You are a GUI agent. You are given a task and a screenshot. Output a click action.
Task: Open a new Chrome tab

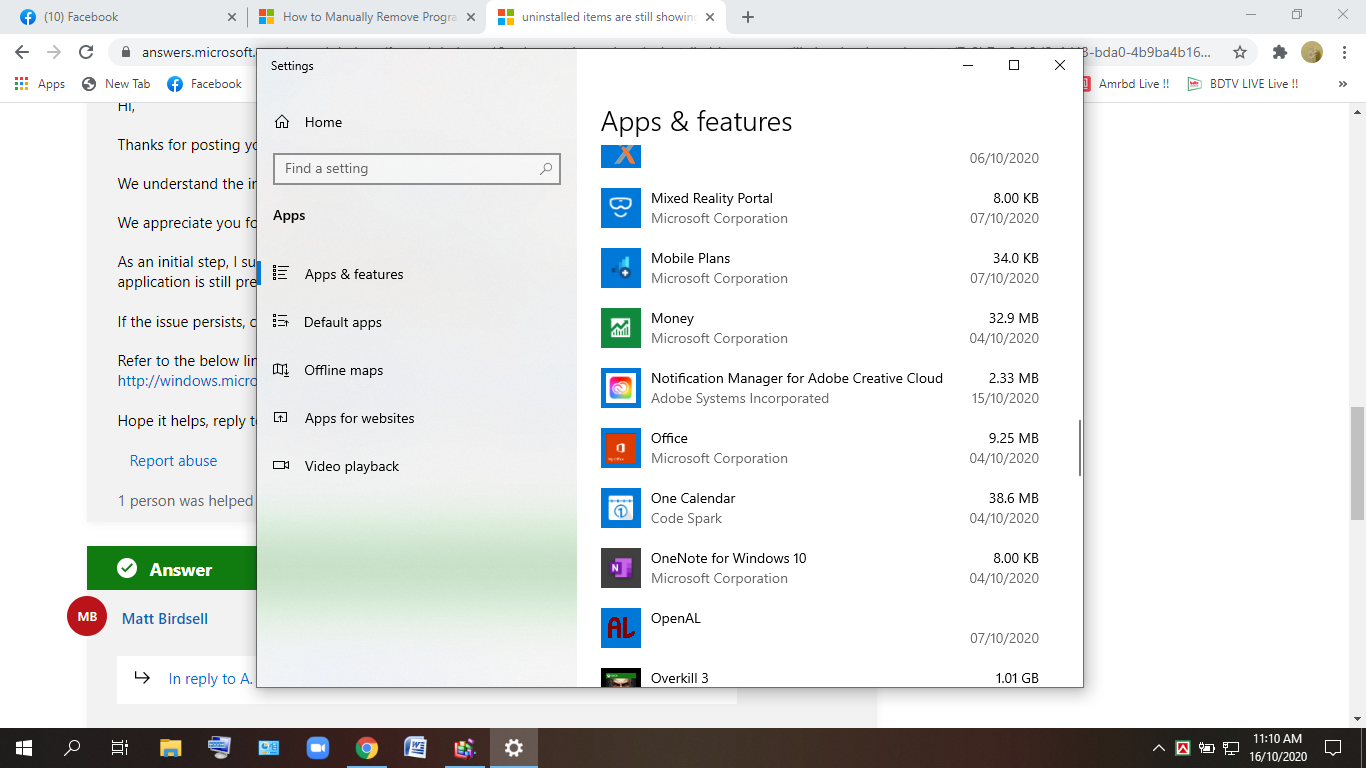click(748, 17)
